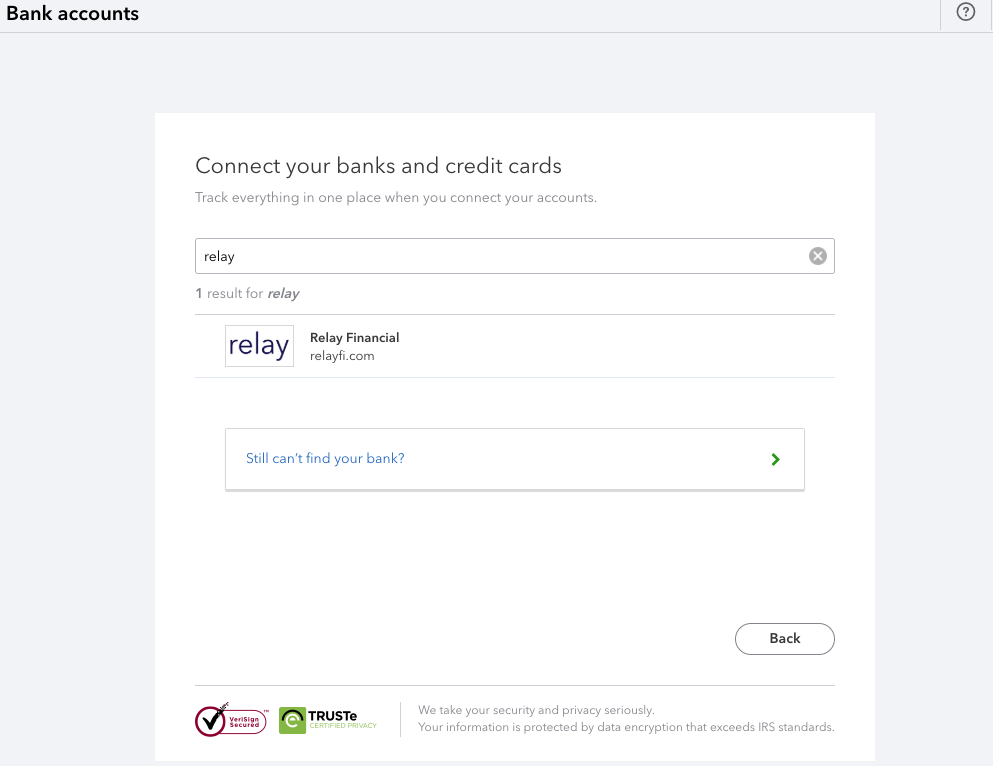Image resolution: width=993 pixels, height=766 pixels.
Task: Select the relay logo thumbnail
Action: pos(259,346)
